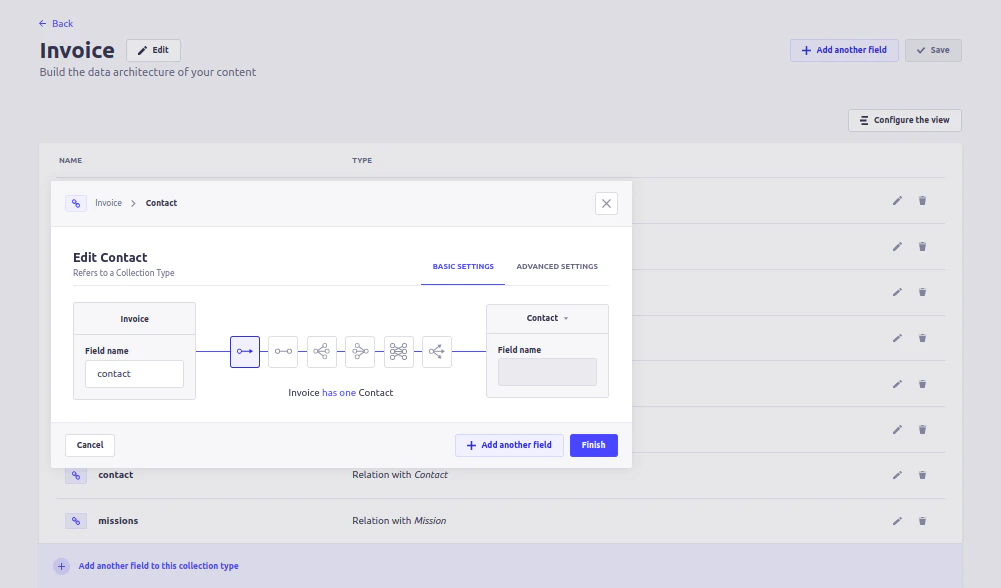Click the Edit pencil next to the Invoice title
This screenshot has height=588, width=1001.
[x=152, y=50]
